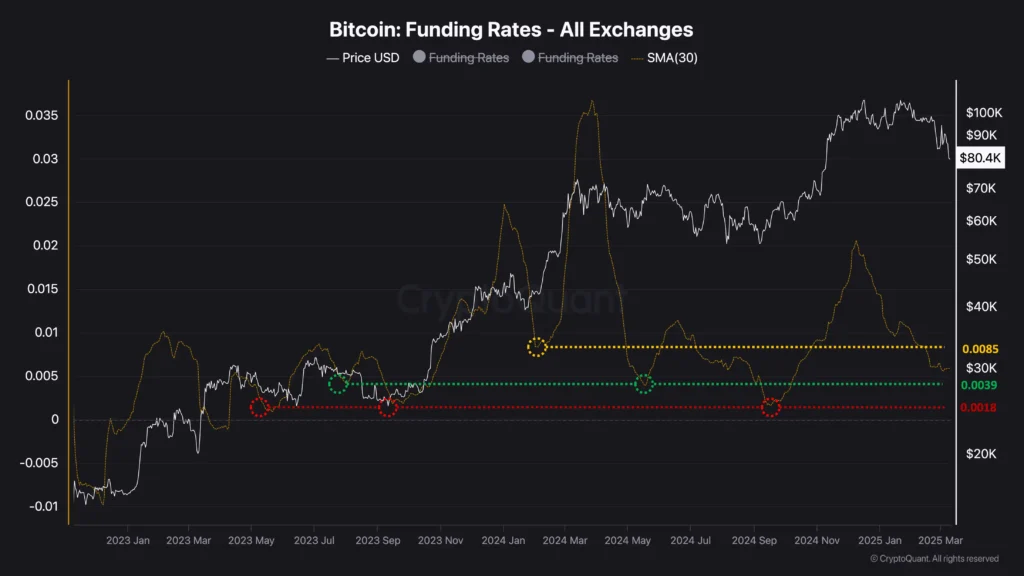Select the red circle near 2023 Sep
1024x576 pixels.
(388, 407)
